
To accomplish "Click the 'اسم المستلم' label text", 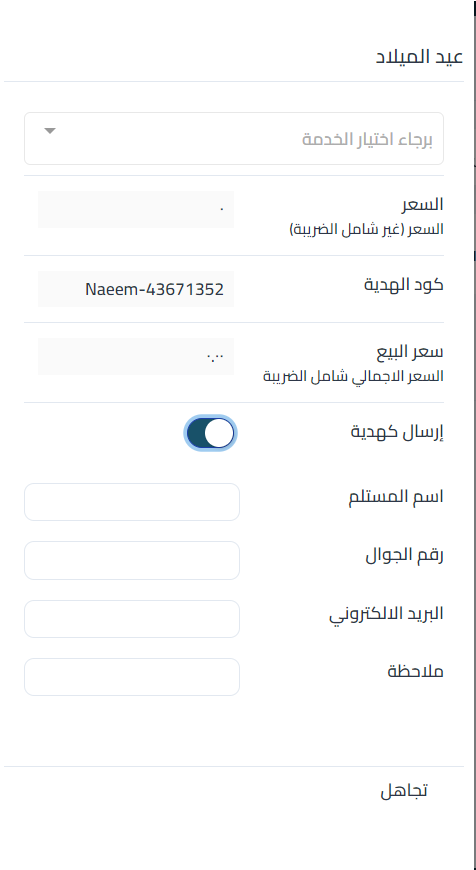I will tap(396, 496).
